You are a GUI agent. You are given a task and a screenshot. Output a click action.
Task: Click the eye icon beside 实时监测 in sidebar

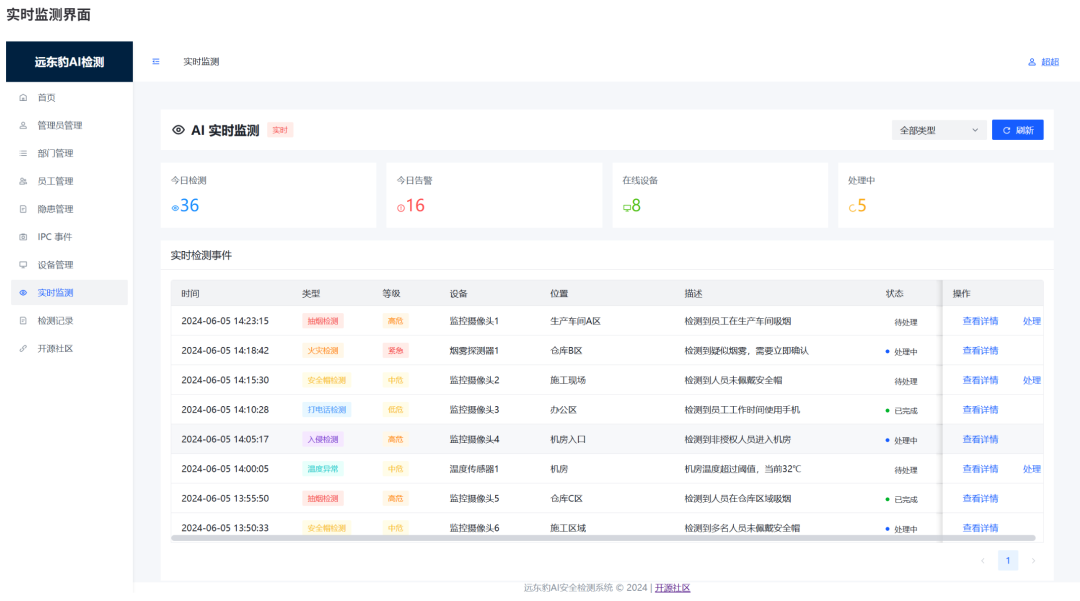23,293
